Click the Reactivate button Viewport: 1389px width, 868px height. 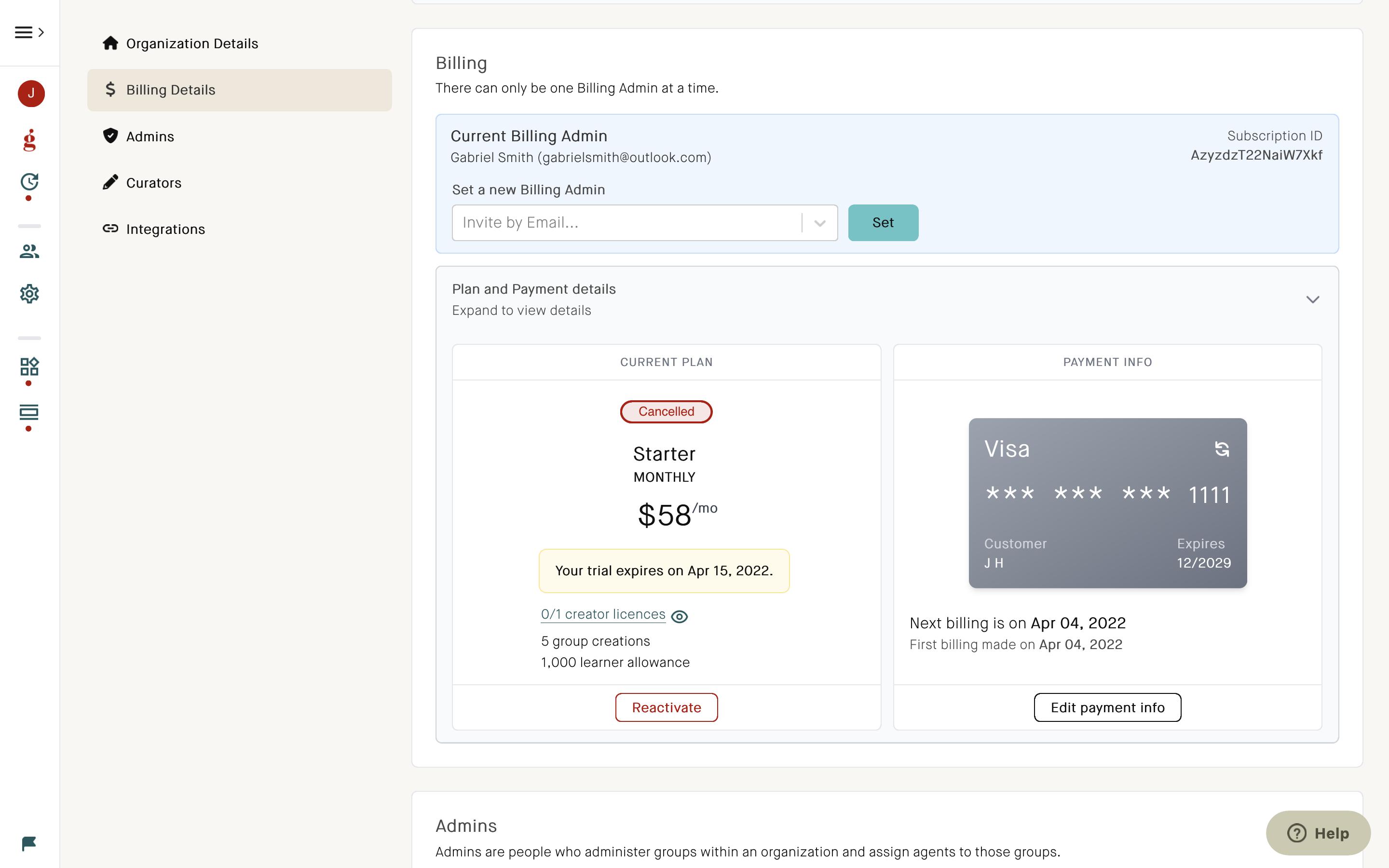point(667,707)
